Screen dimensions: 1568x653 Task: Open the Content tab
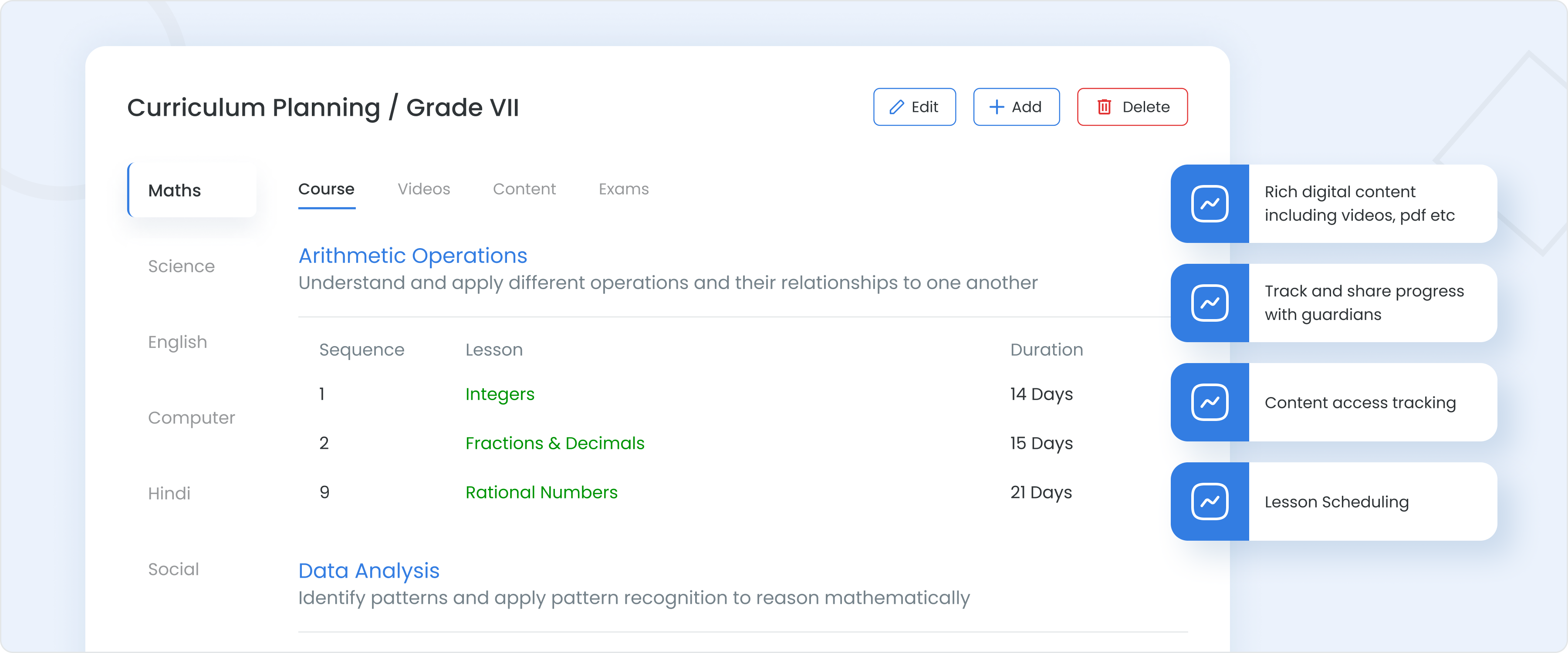(x=524, y=189)
